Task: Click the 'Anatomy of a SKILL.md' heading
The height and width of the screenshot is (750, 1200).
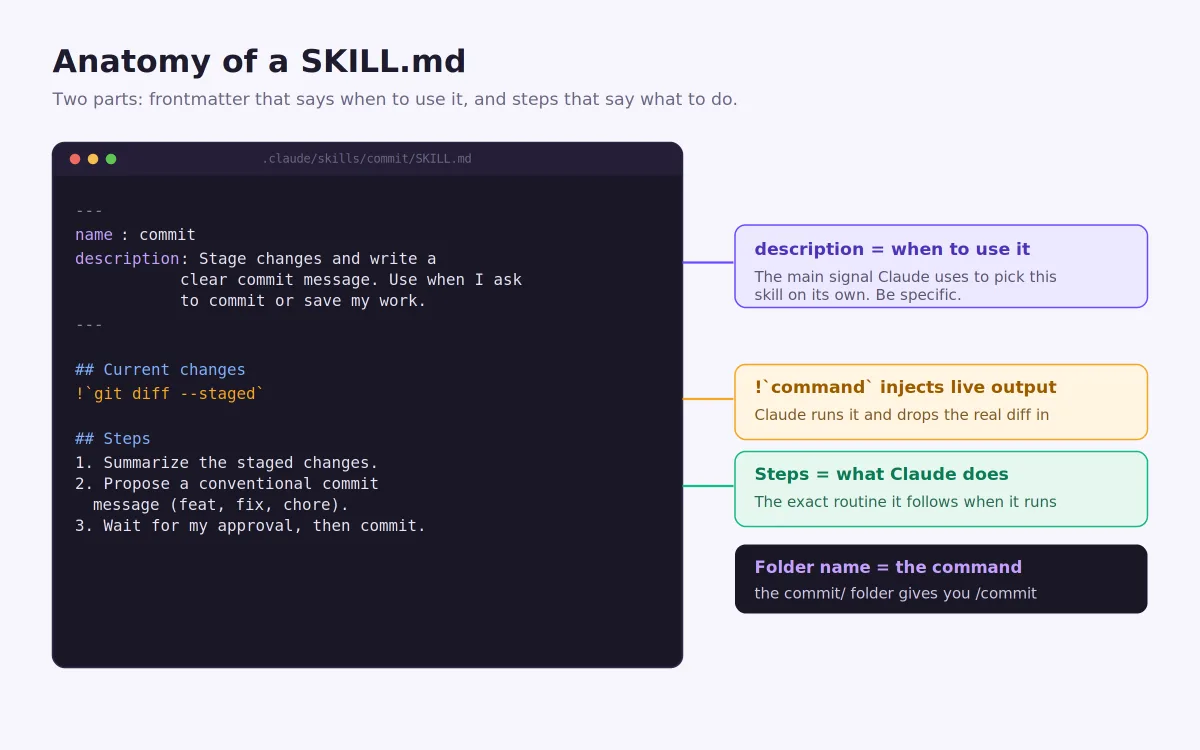Action: [x=259, y=62]
